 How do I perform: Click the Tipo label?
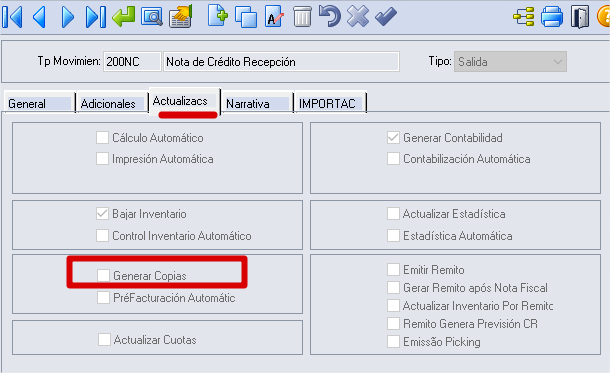tap(440, 61)
